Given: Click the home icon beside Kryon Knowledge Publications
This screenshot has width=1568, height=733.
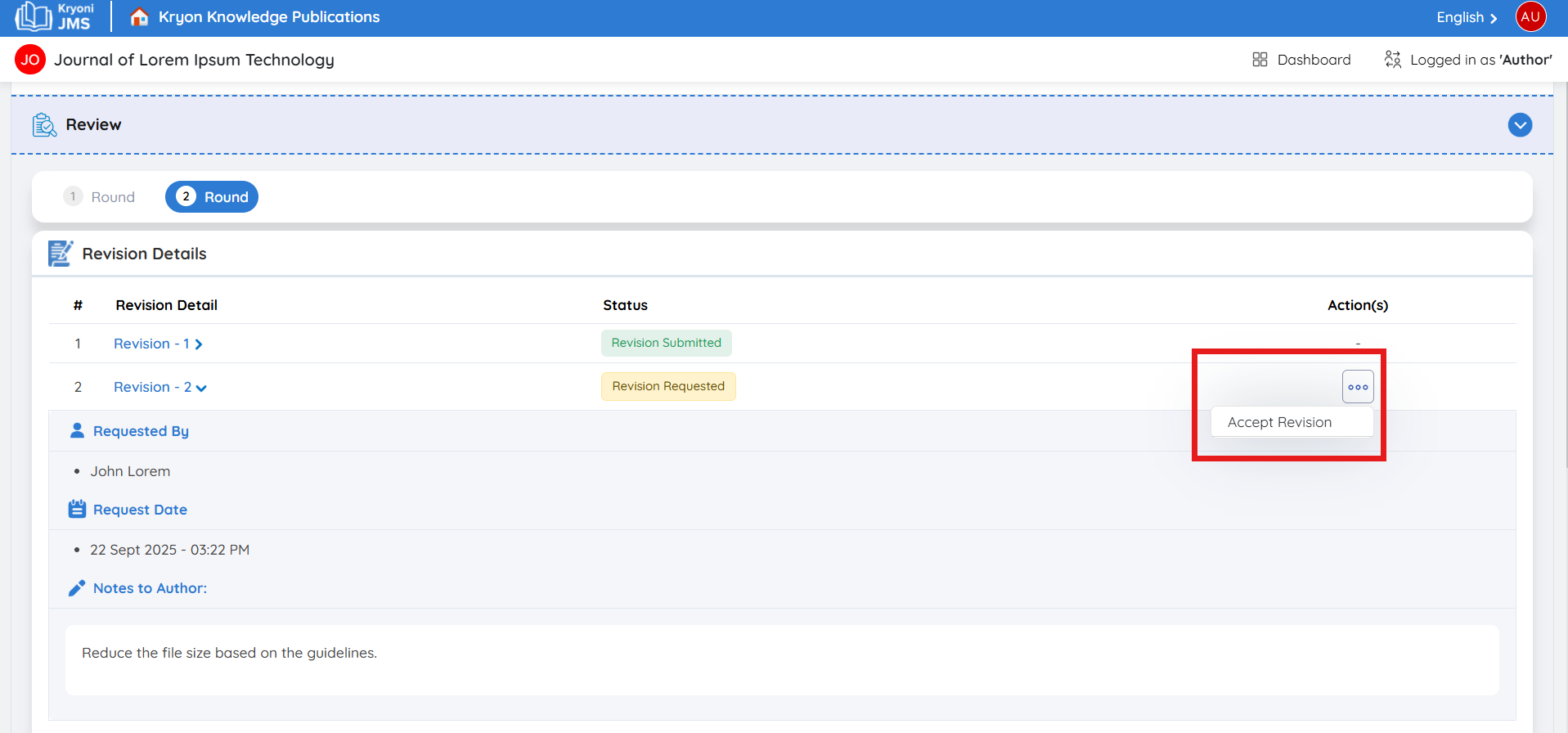Looking at the screenshot, I should pyautogui.click(x=140, y=17).
